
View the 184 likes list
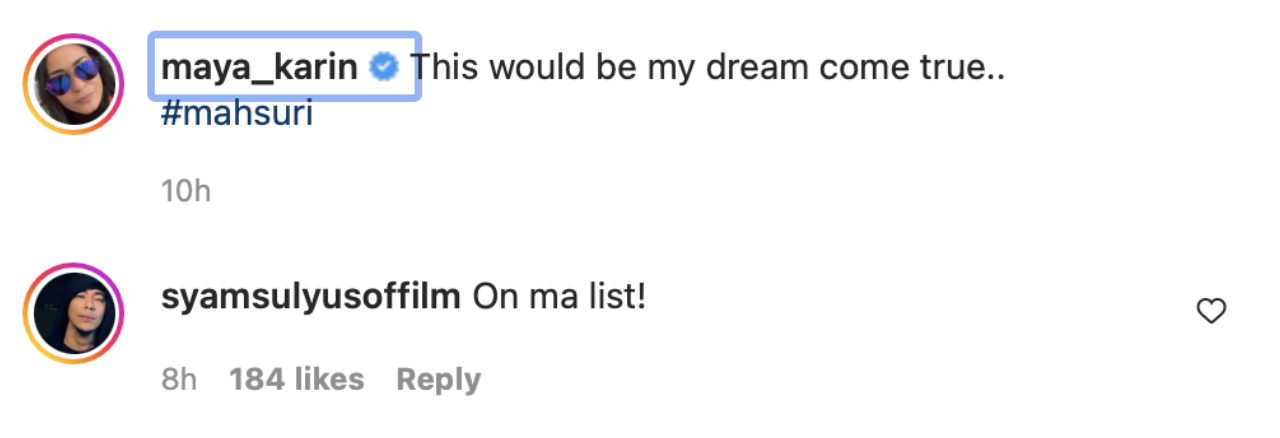pos(296,379)
